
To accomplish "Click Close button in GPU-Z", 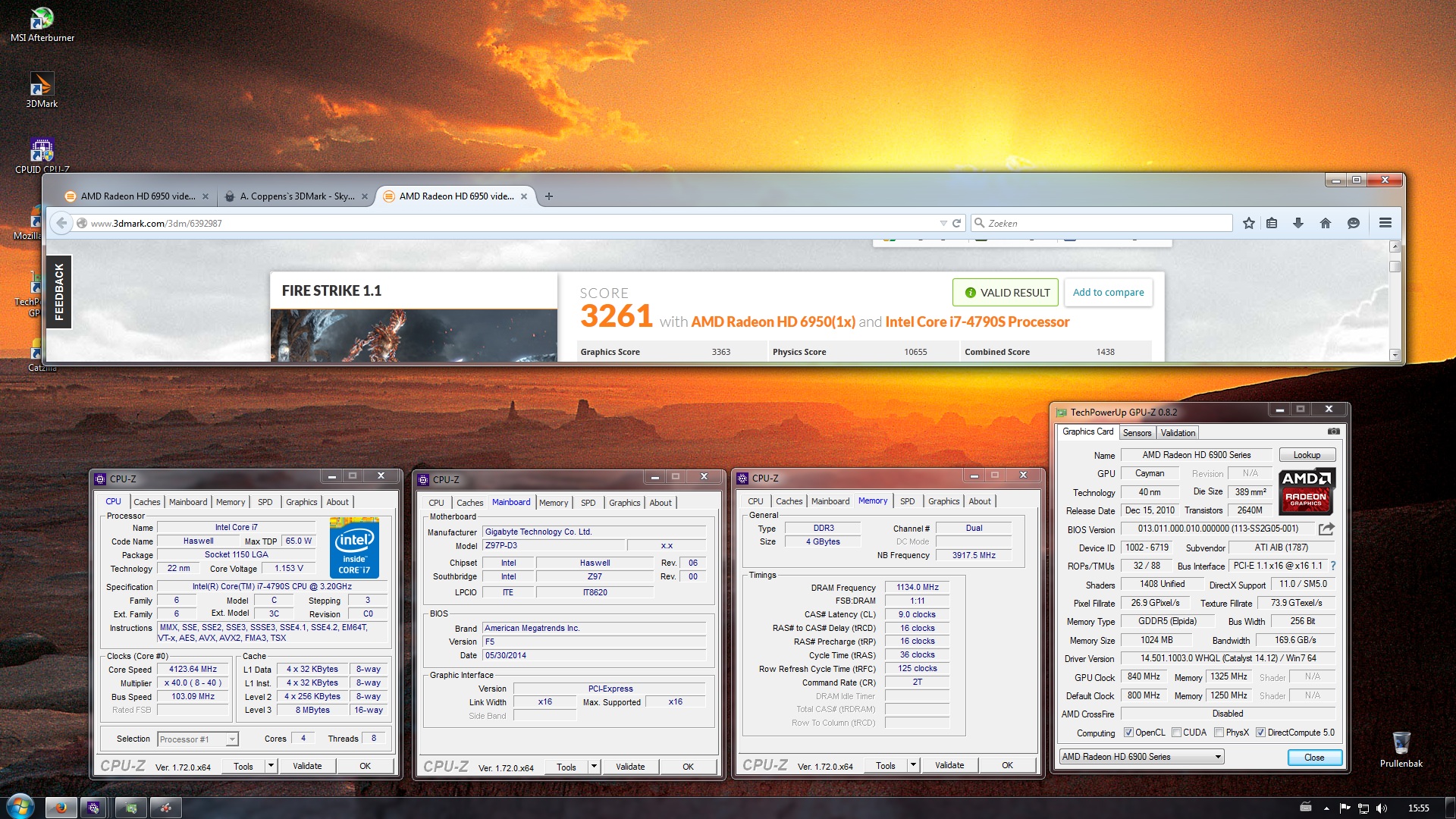I will point(1314,758).
